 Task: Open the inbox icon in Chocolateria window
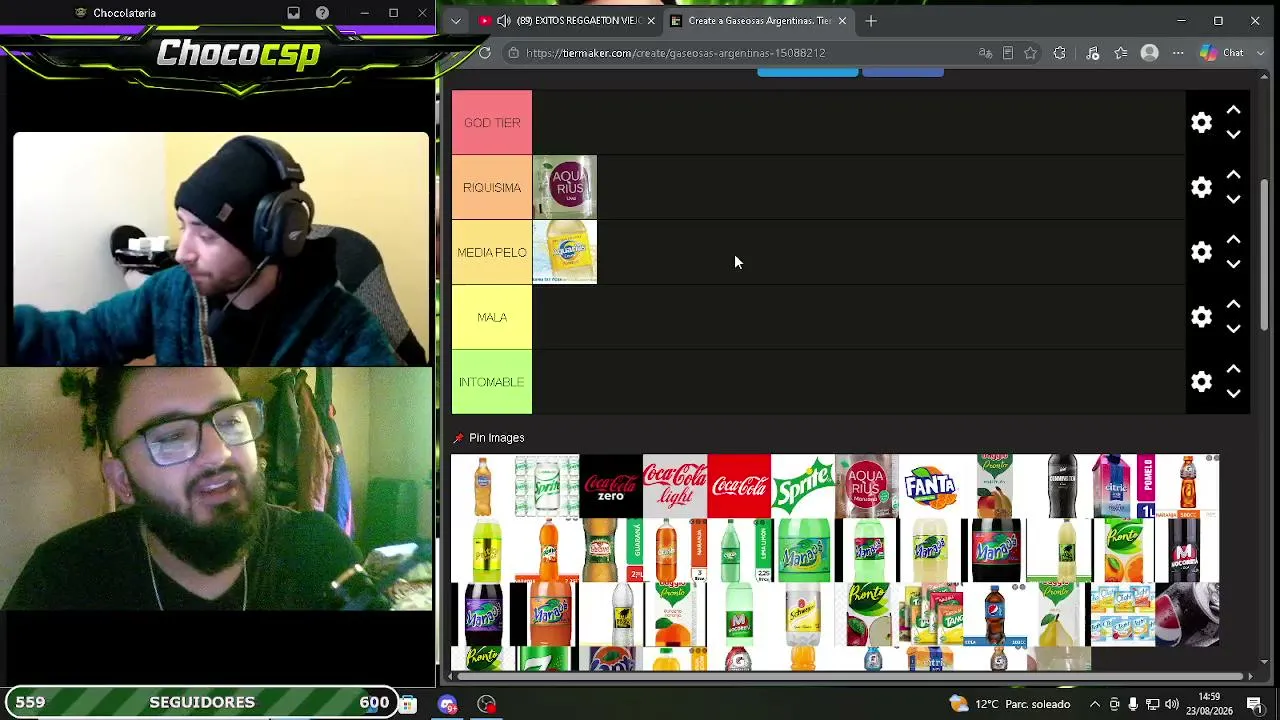[x=293, y=13]
